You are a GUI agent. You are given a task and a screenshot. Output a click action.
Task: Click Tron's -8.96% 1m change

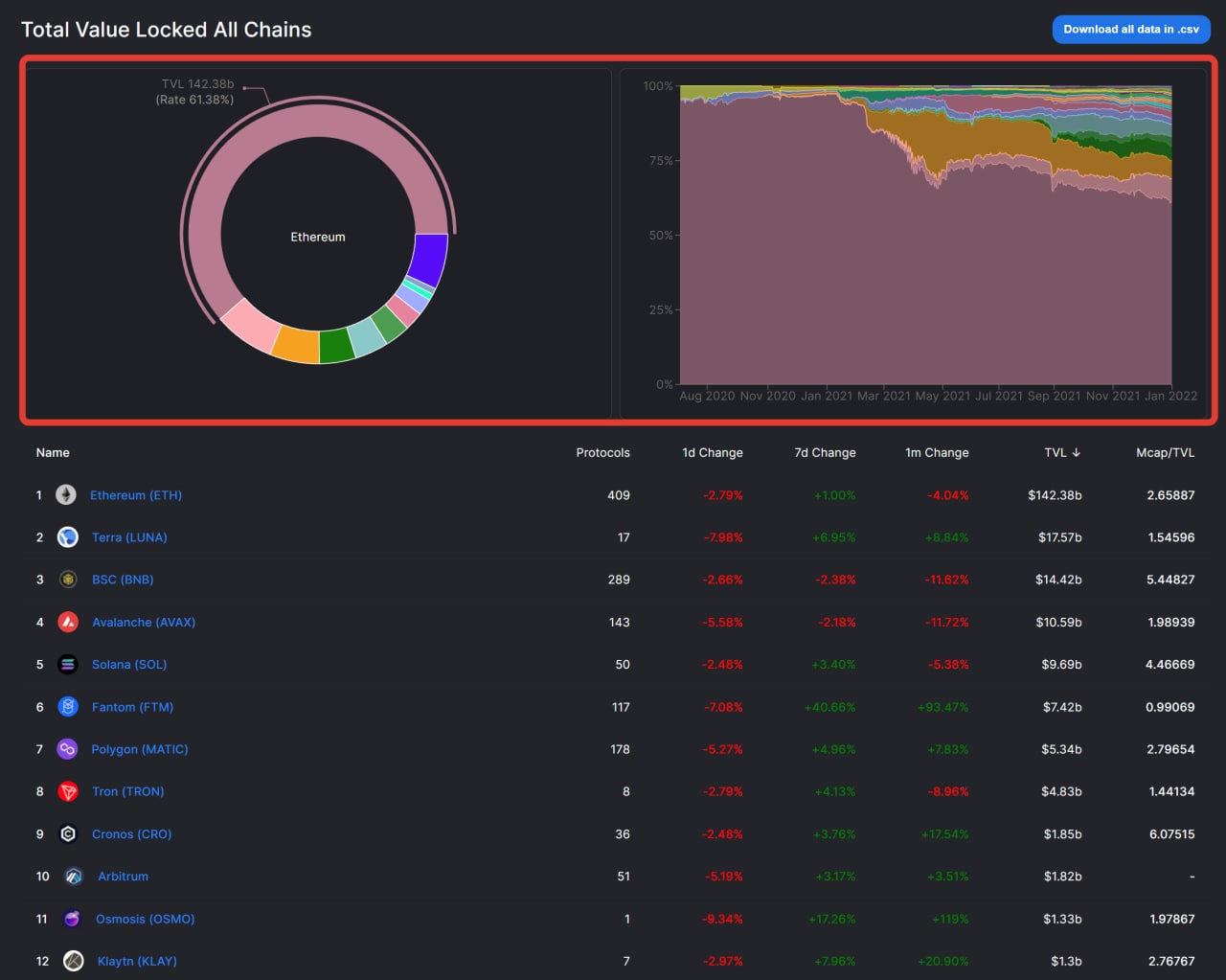click(x=948, y=791)
